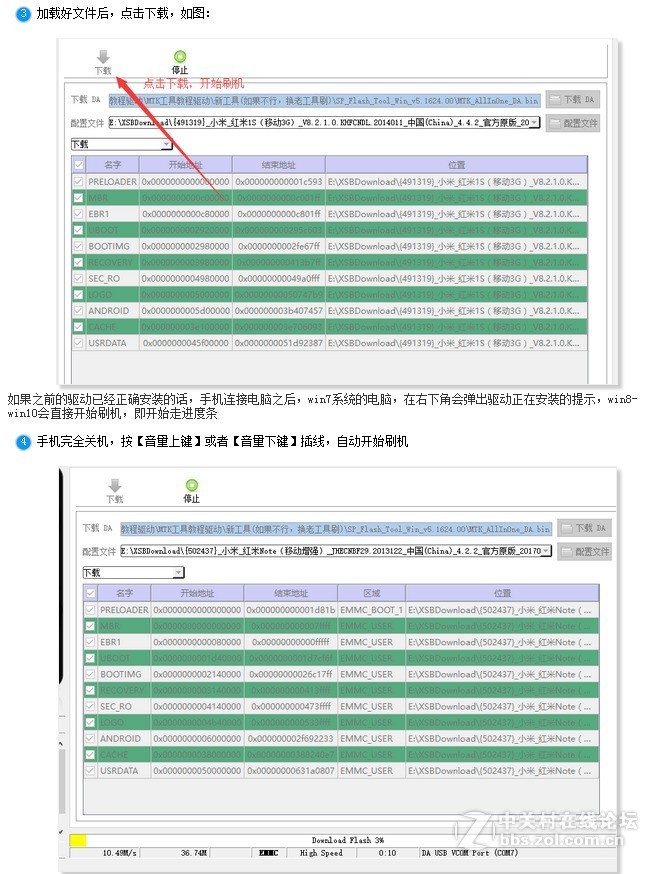The width and height of the screenshot is (661, 874).
Task: Click the 下载 DA folder button in the 红米1S screenshot
Action: pyautogui.click(x=572, y=100)
